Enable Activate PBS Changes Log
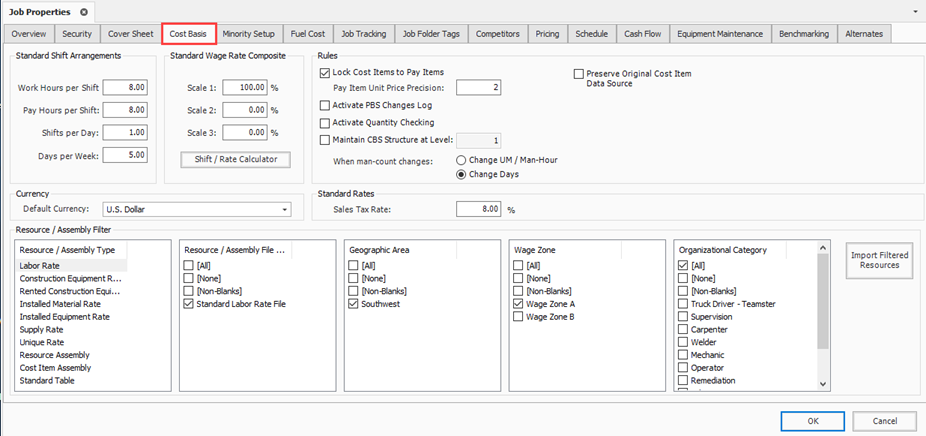The image size is (926, 436). [324, 105]
